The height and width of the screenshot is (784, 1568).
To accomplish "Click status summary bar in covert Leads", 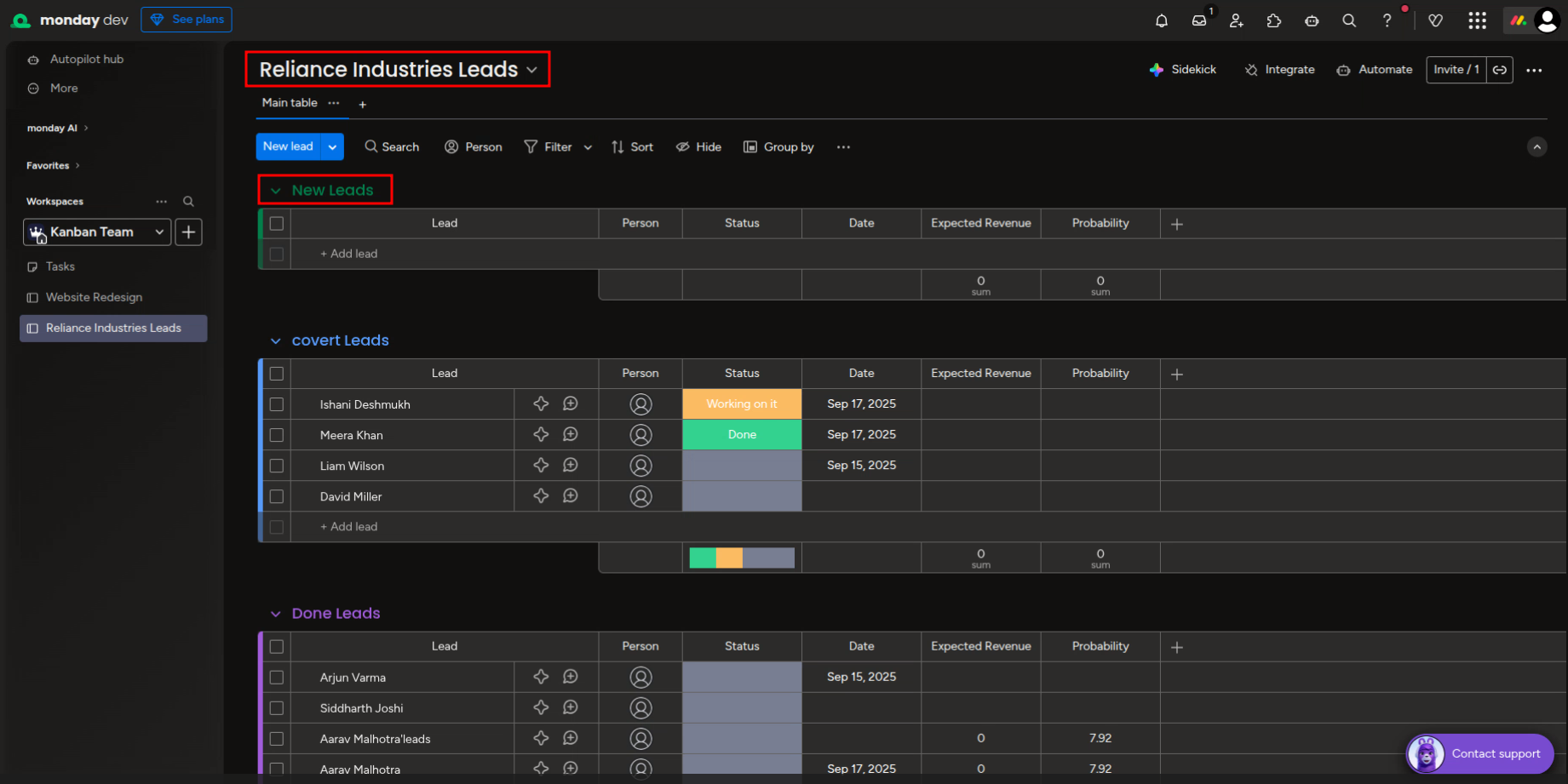I will (x=742, y=558).
